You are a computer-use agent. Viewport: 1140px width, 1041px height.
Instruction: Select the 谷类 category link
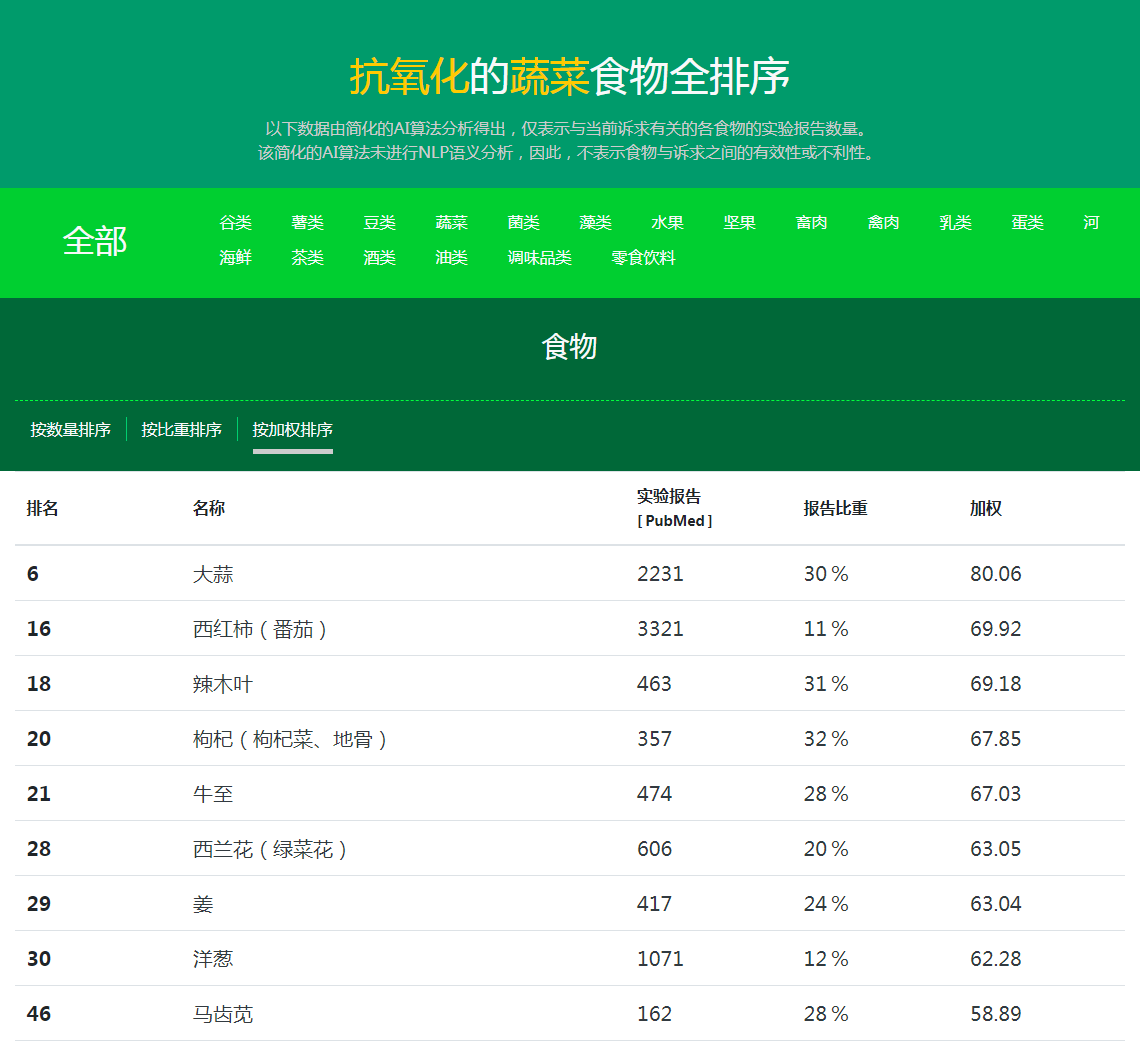point(235,223)
